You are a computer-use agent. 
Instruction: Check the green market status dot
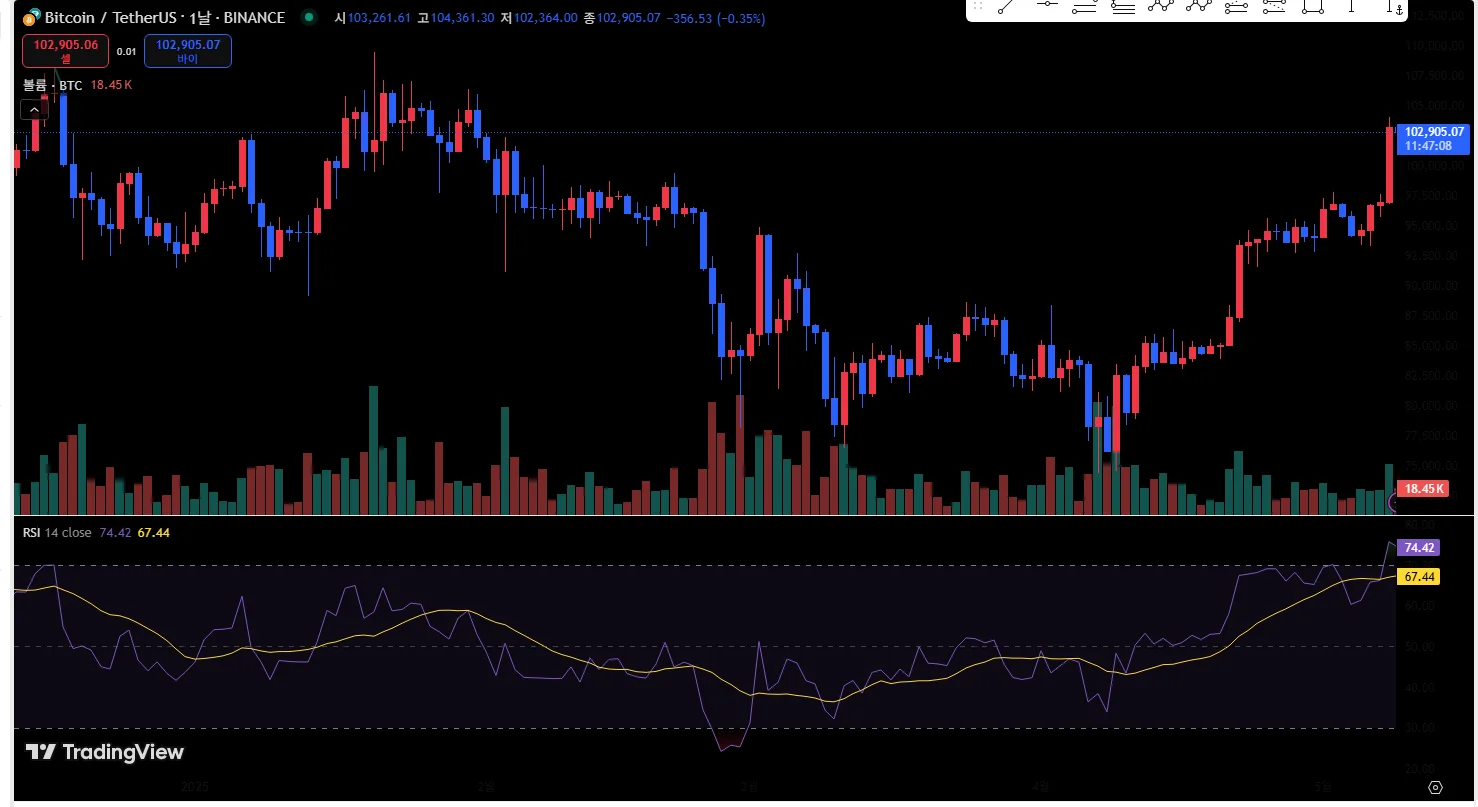click(x=310, y=17)
